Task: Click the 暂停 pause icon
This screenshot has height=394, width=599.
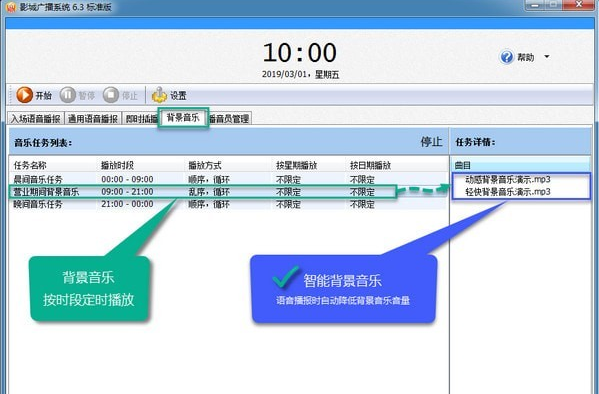Action: coord(68,95)
